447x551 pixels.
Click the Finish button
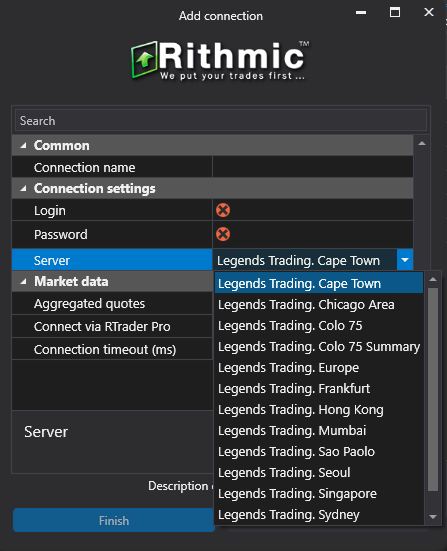(x=114, y=520)
